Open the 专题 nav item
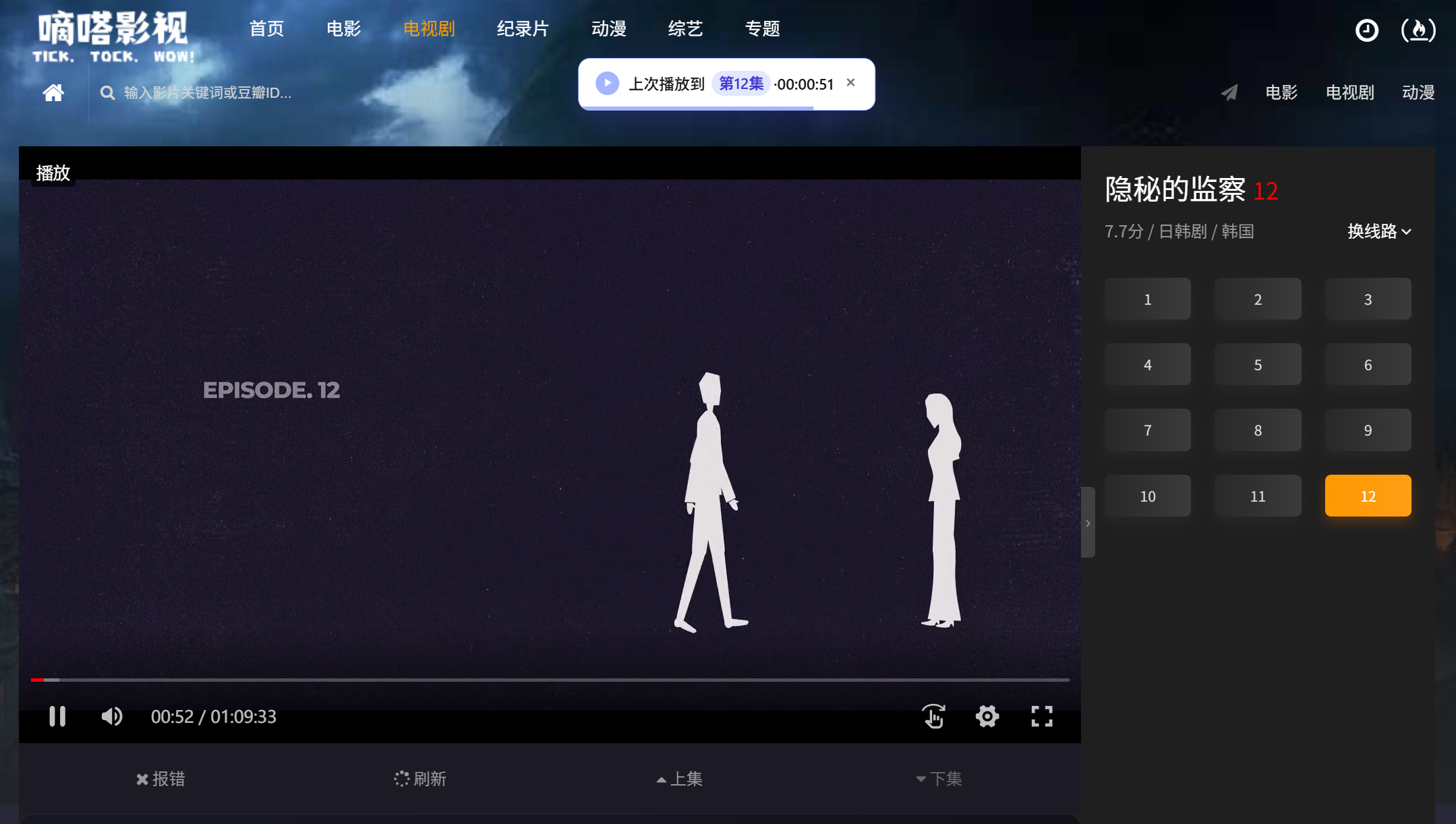 pyautogui.click(x=762, y=28)
